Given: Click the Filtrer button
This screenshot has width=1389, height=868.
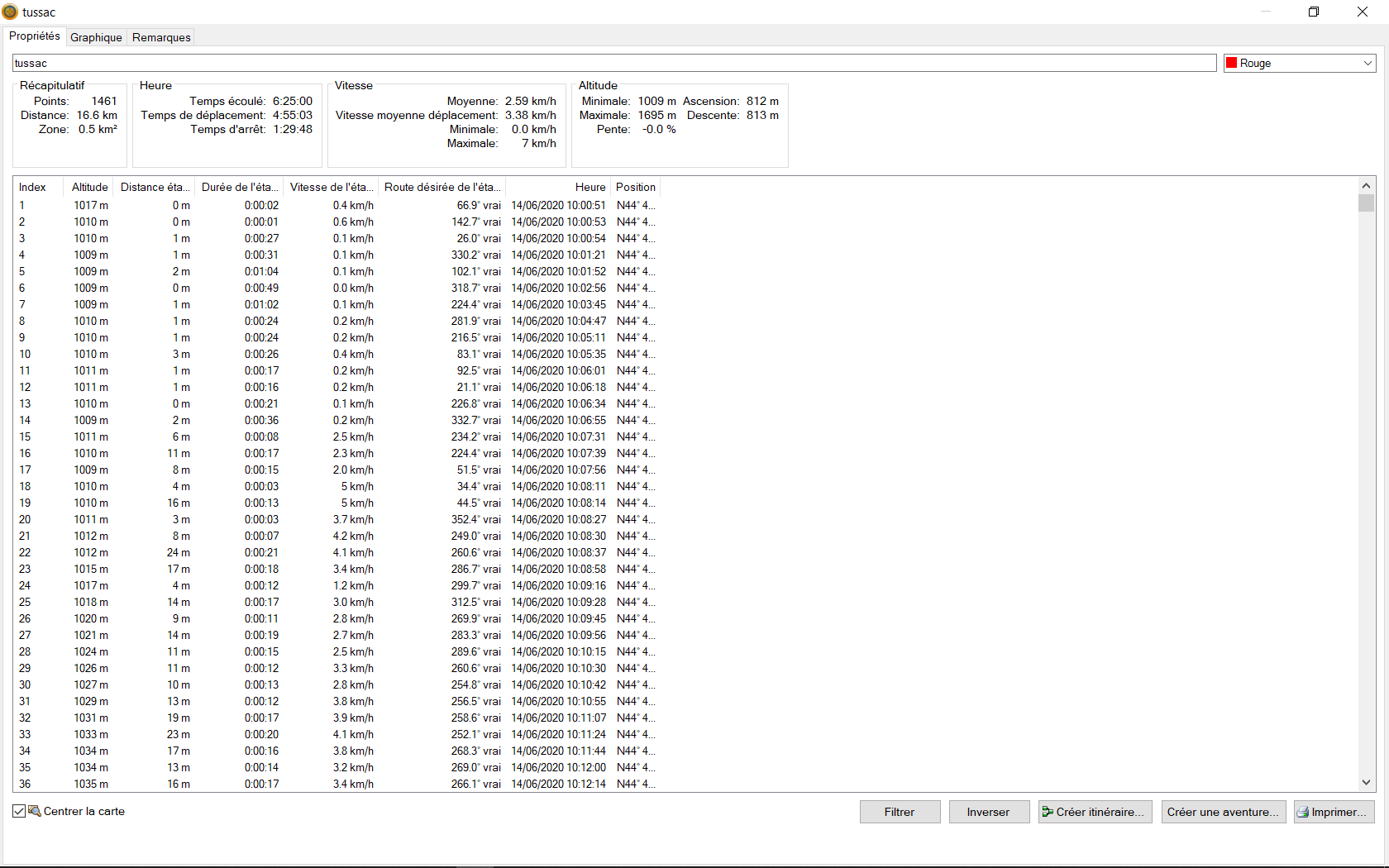Looking at the screenshot, I should coord(900,812).
